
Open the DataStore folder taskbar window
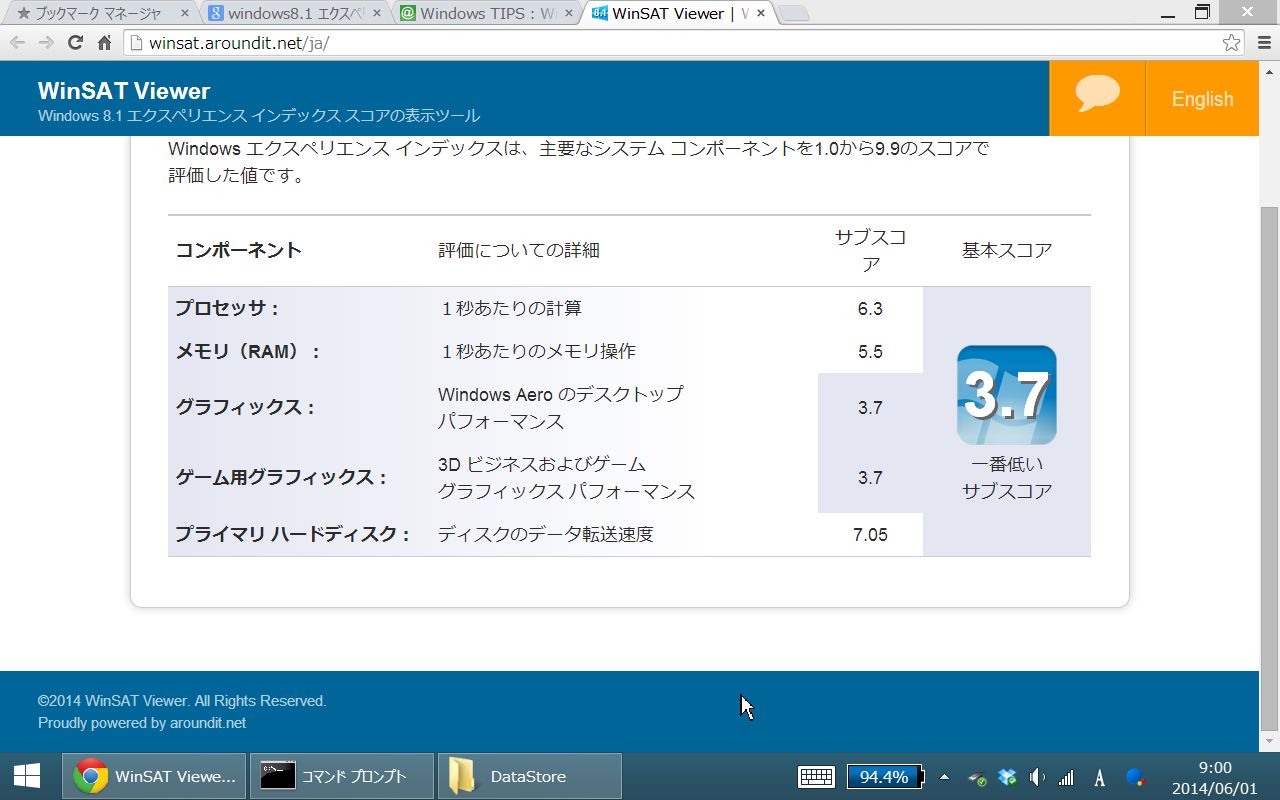point(530,776)
